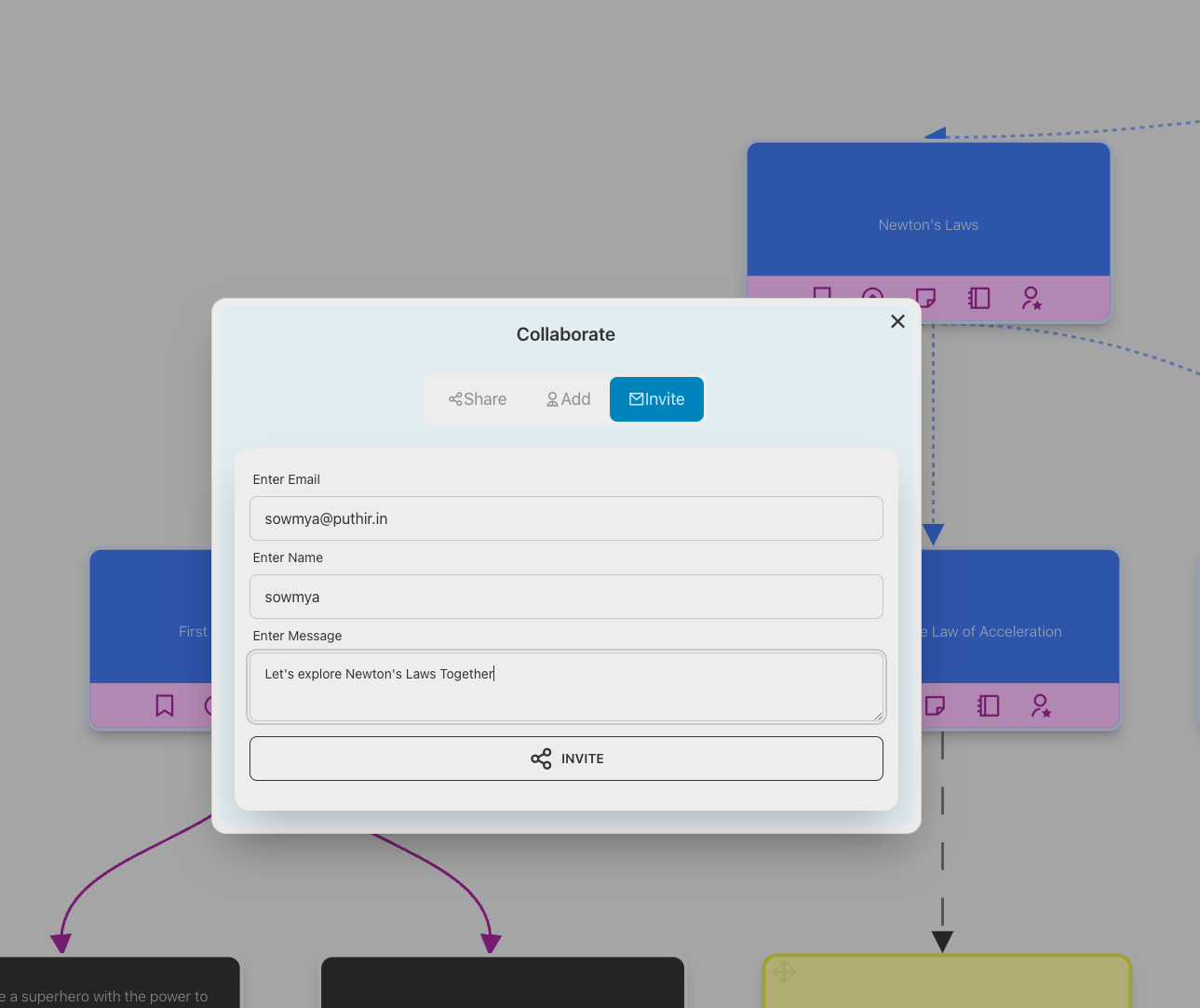Switch to the Share tab

click(478, 399)
